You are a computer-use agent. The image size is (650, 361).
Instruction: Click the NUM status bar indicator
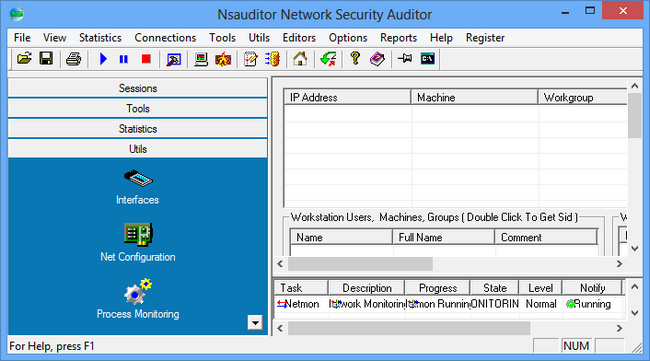[576, 346]
